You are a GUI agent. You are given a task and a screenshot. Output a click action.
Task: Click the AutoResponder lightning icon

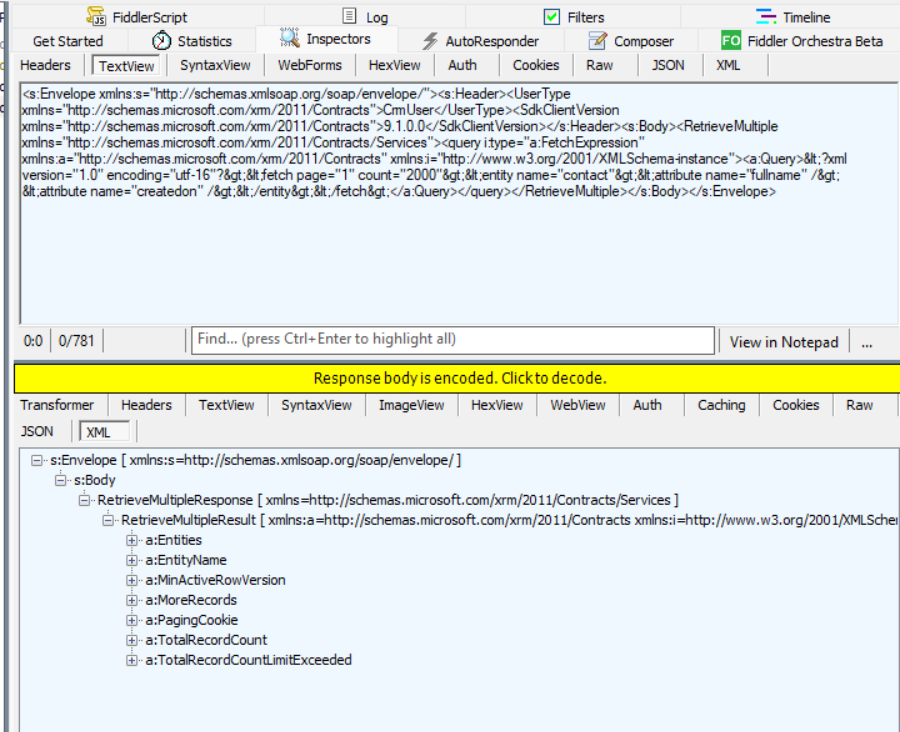click(430, 41)
